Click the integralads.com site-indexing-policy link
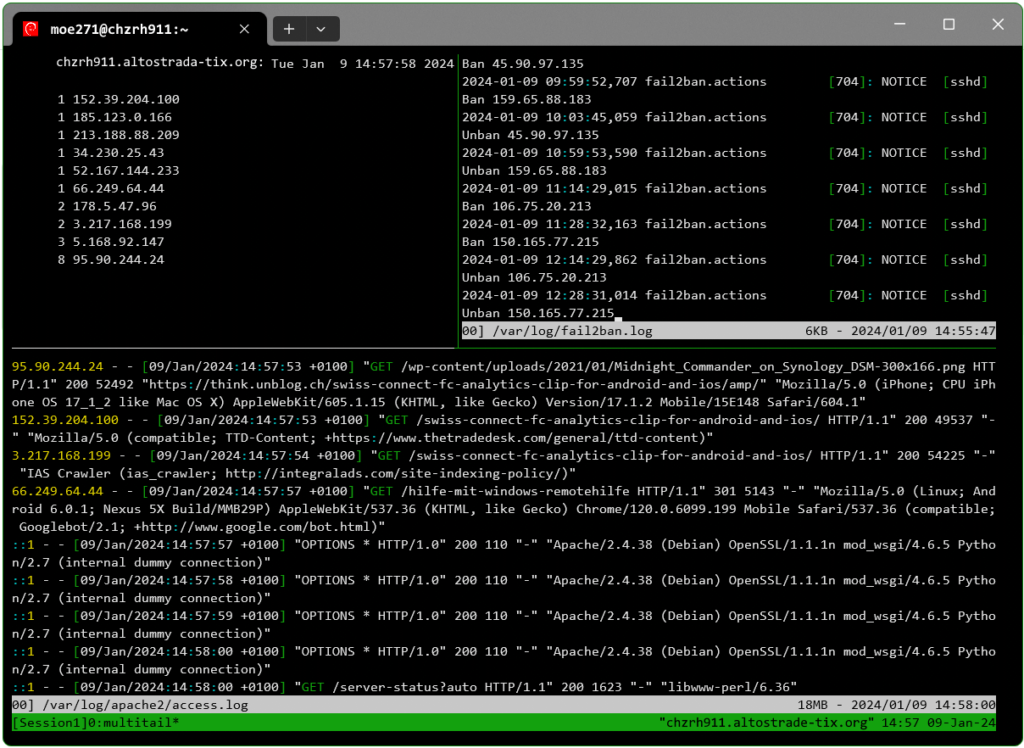This screenshot has height=748, width=1024. tap(390, 473)
